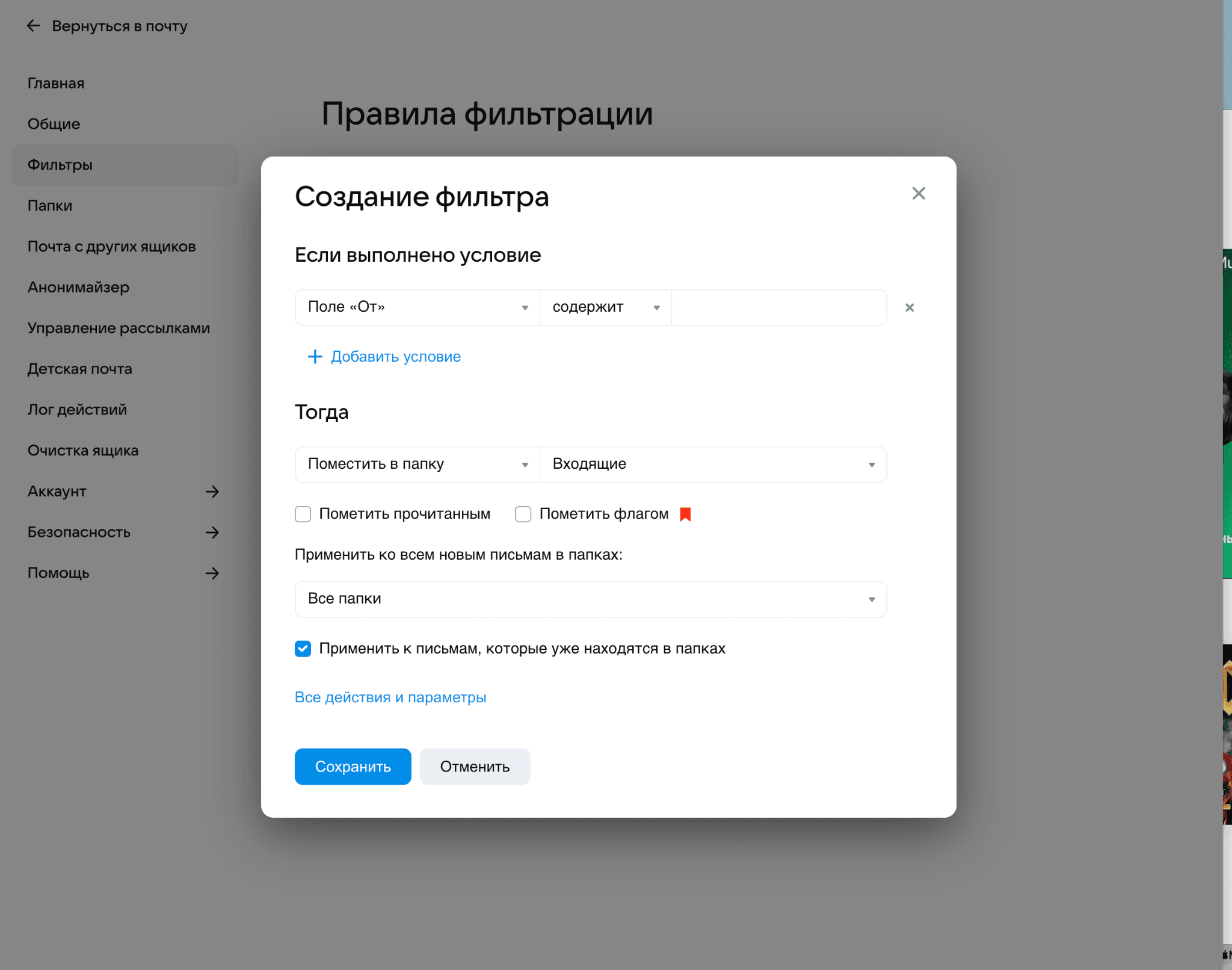Open Поместить в папку action dropdown

(417, 465)
